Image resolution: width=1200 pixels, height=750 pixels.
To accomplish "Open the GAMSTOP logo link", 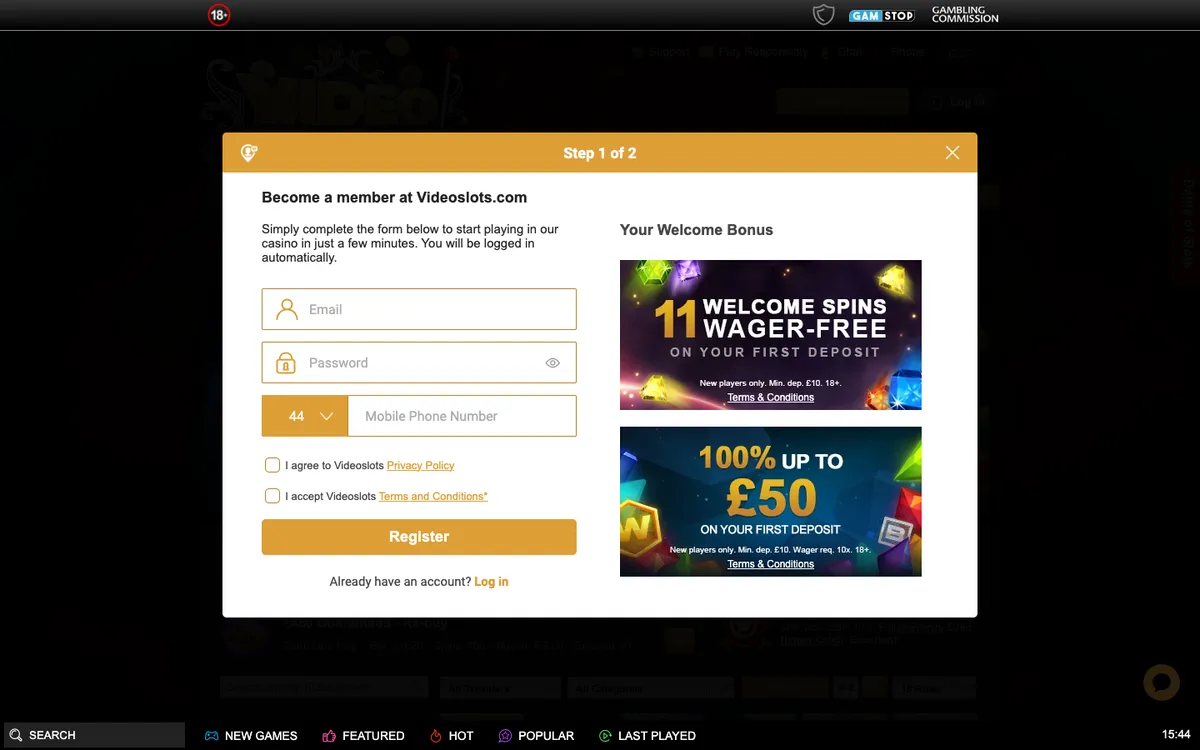I will click(882, 16).
